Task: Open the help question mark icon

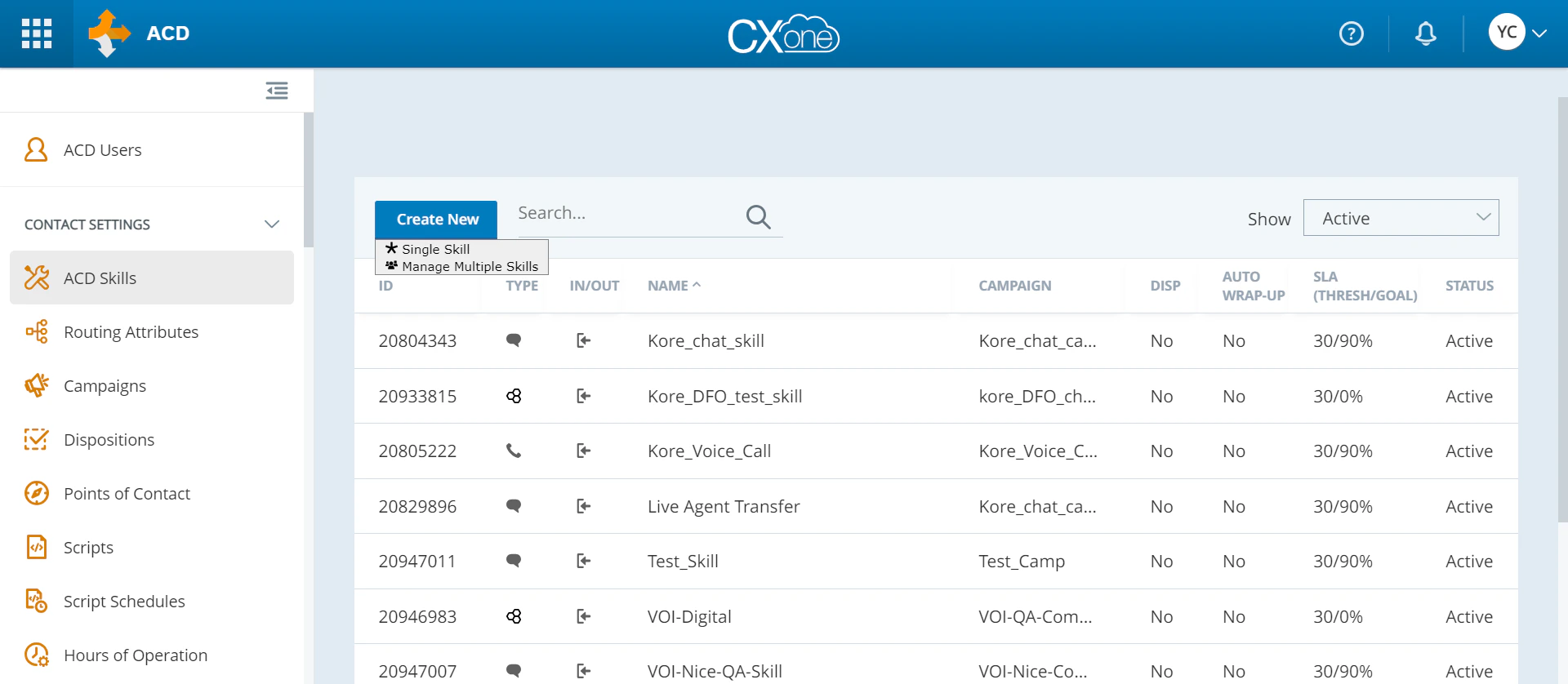Action: tap(1352, 33)
